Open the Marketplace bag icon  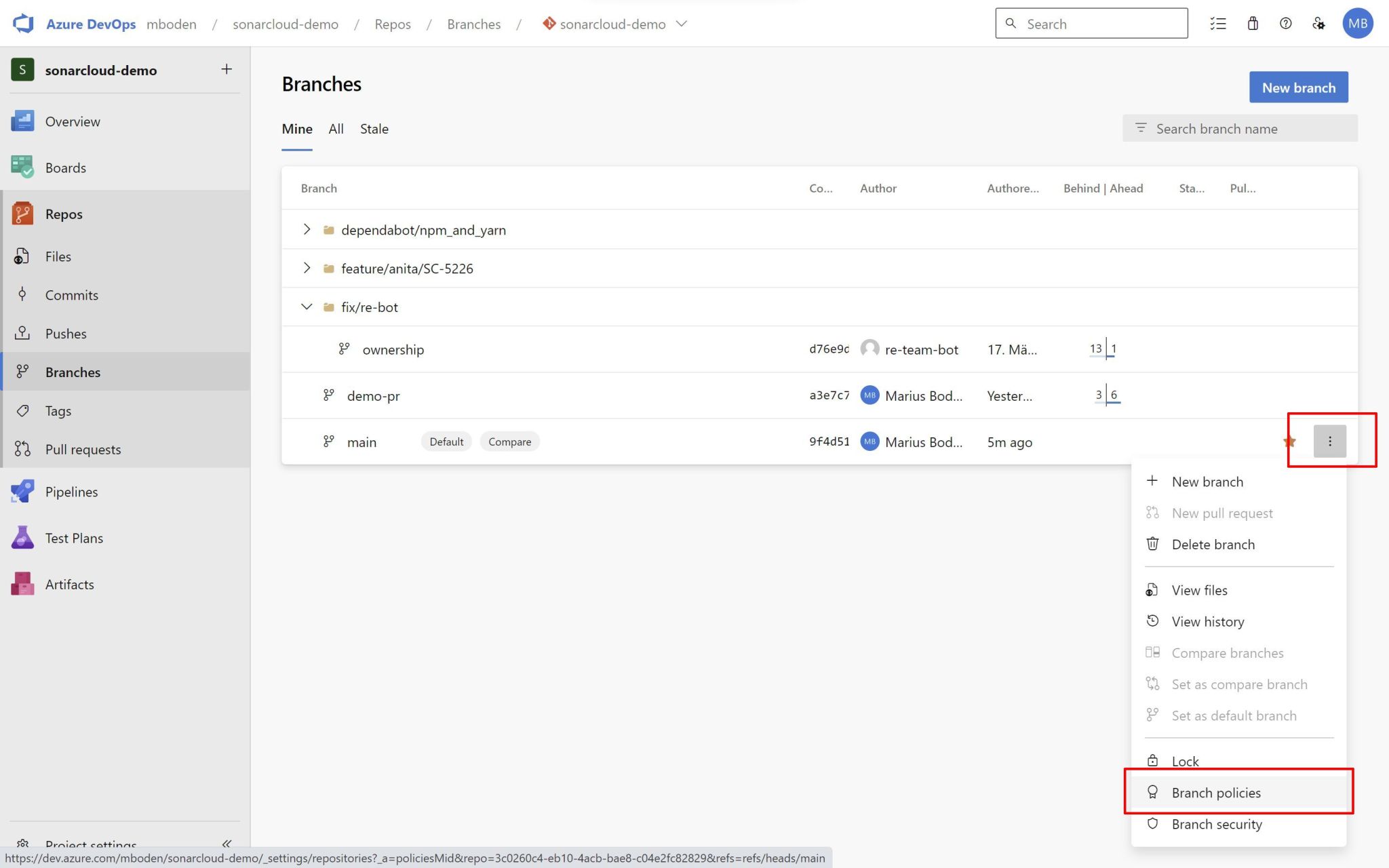pyautogui.click(x=1252, y=23)
